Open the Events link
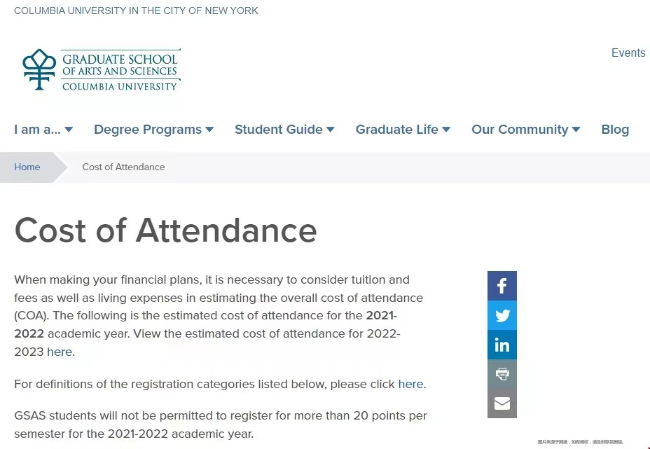The image size is (650, 449). click(x=628, y=53)
